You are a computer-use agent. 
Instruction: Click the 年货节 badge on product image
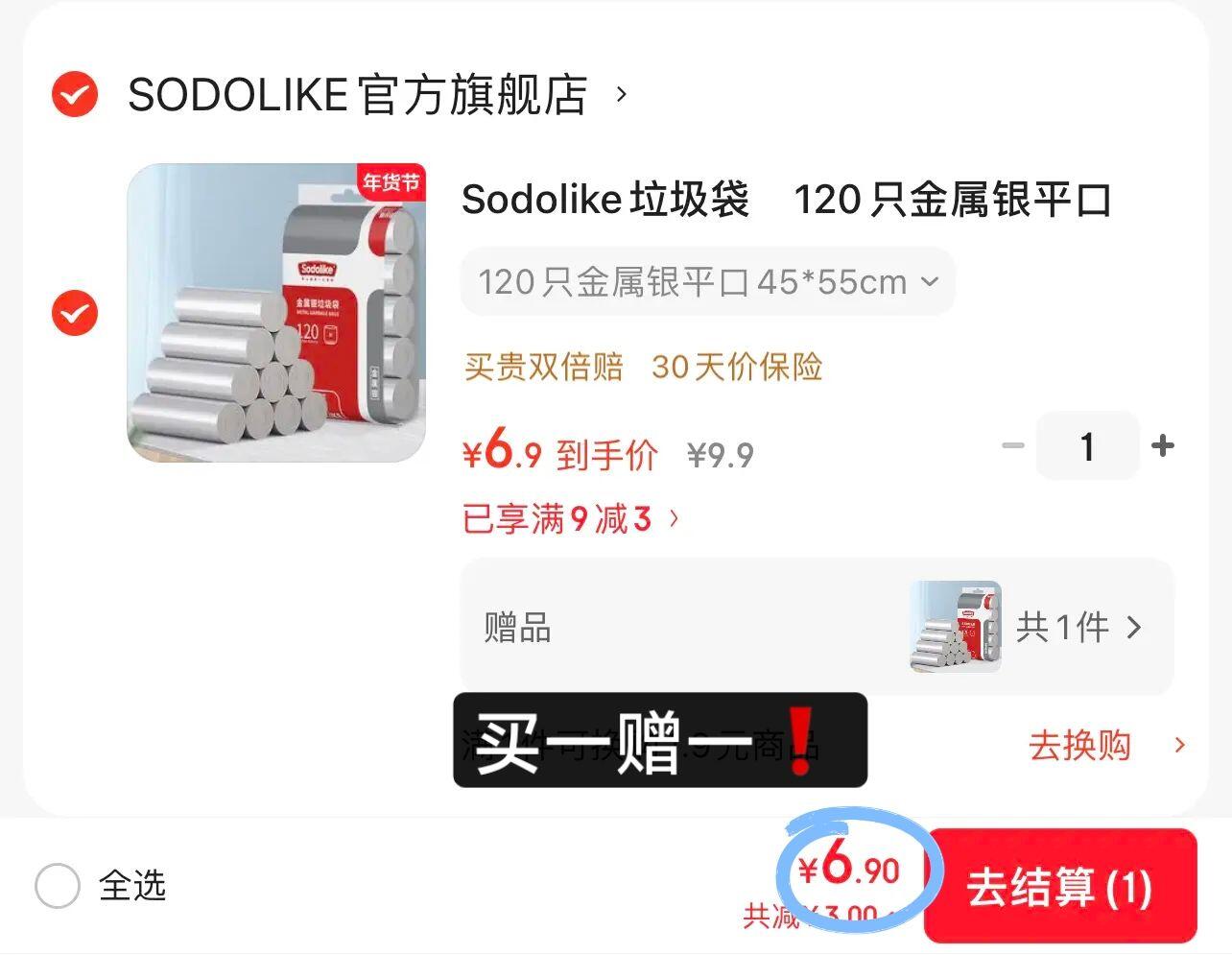(x=391, y=182)
